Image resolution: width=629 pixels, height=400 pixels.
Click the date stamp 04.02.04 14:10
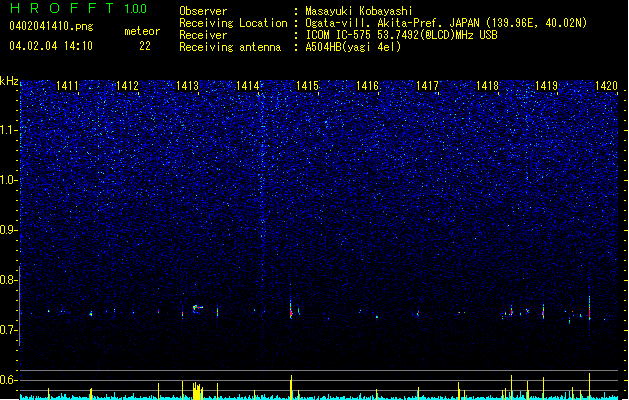click(x=51, y=46)
